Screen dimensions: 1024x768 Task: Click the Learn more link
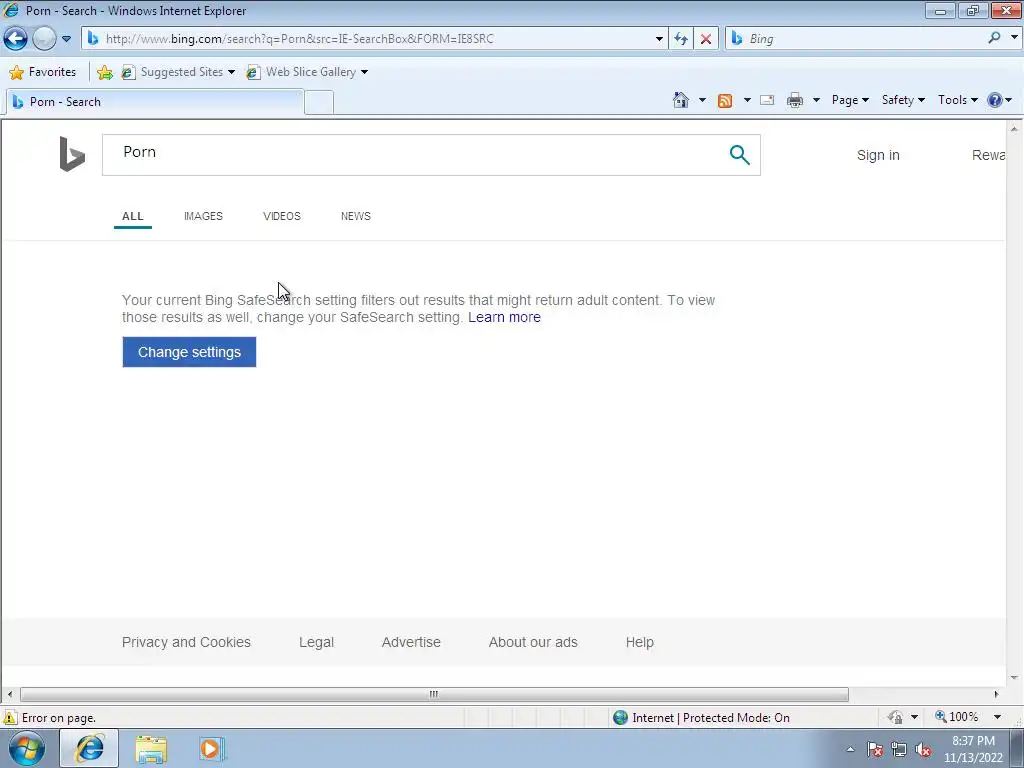[504, 317]
